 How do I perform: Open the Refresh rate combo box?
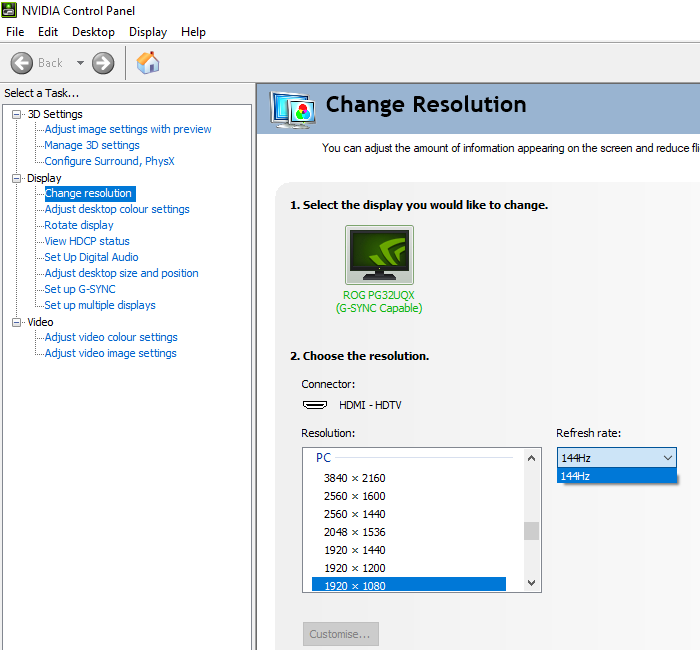point(617,458)
